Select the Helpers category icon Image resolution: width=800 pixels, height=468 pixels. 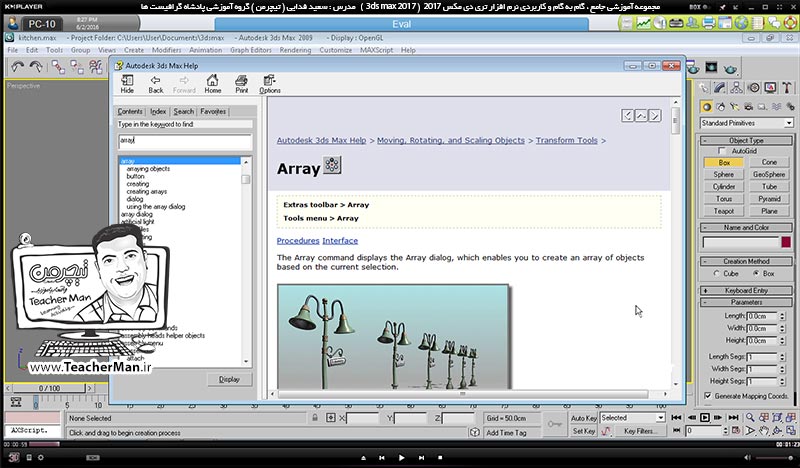click(x=762, y=107)
